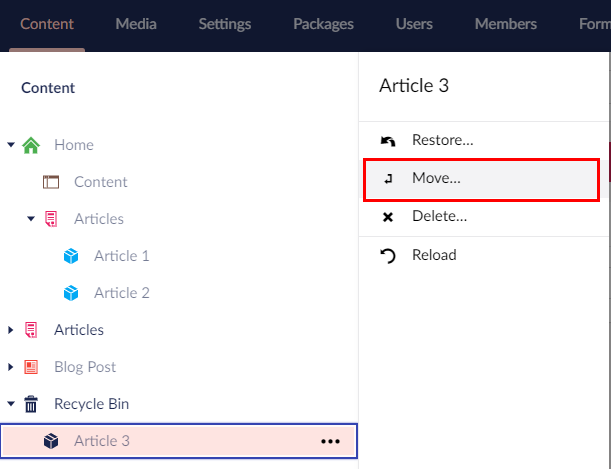Viewport: 611px width, 469px height.
Task: Click the red Blog Post newspaper icon
Action: tap(31, 367)
